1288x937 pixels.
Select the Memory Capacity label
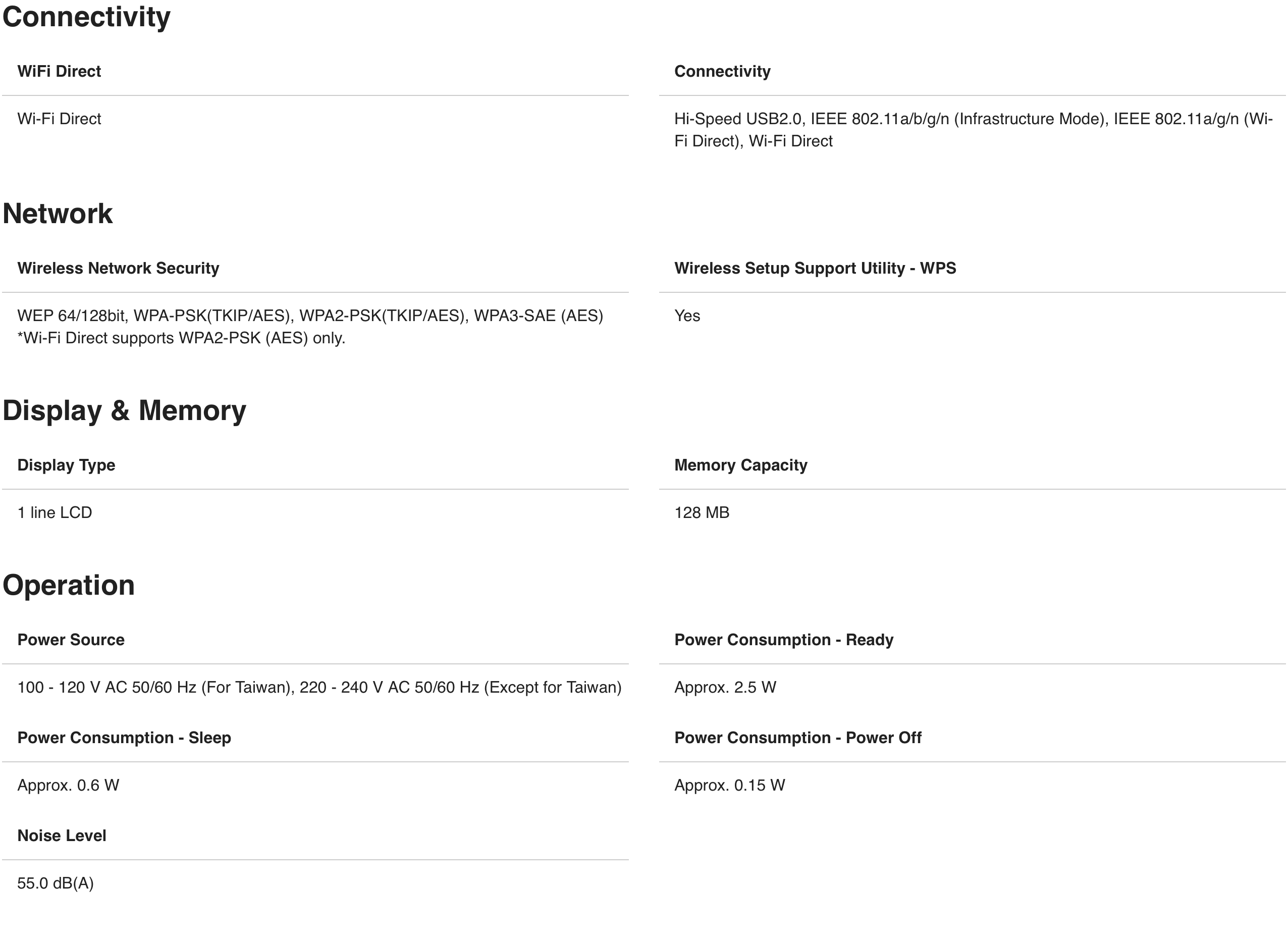(740, 465)
